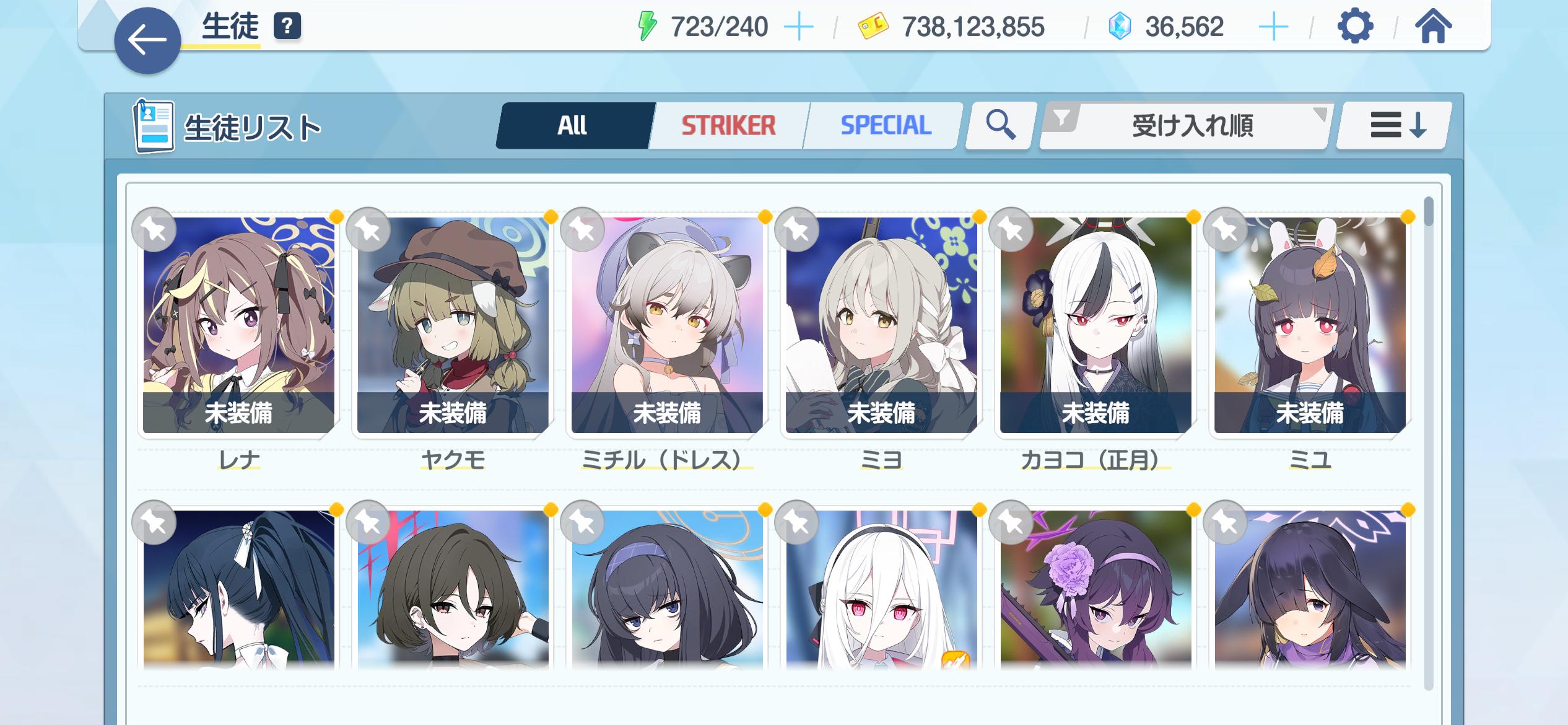Screen dimensions: 1568x725
Task: Buy gems with the plus beside 36,562
Action: tap(1274, 27)
